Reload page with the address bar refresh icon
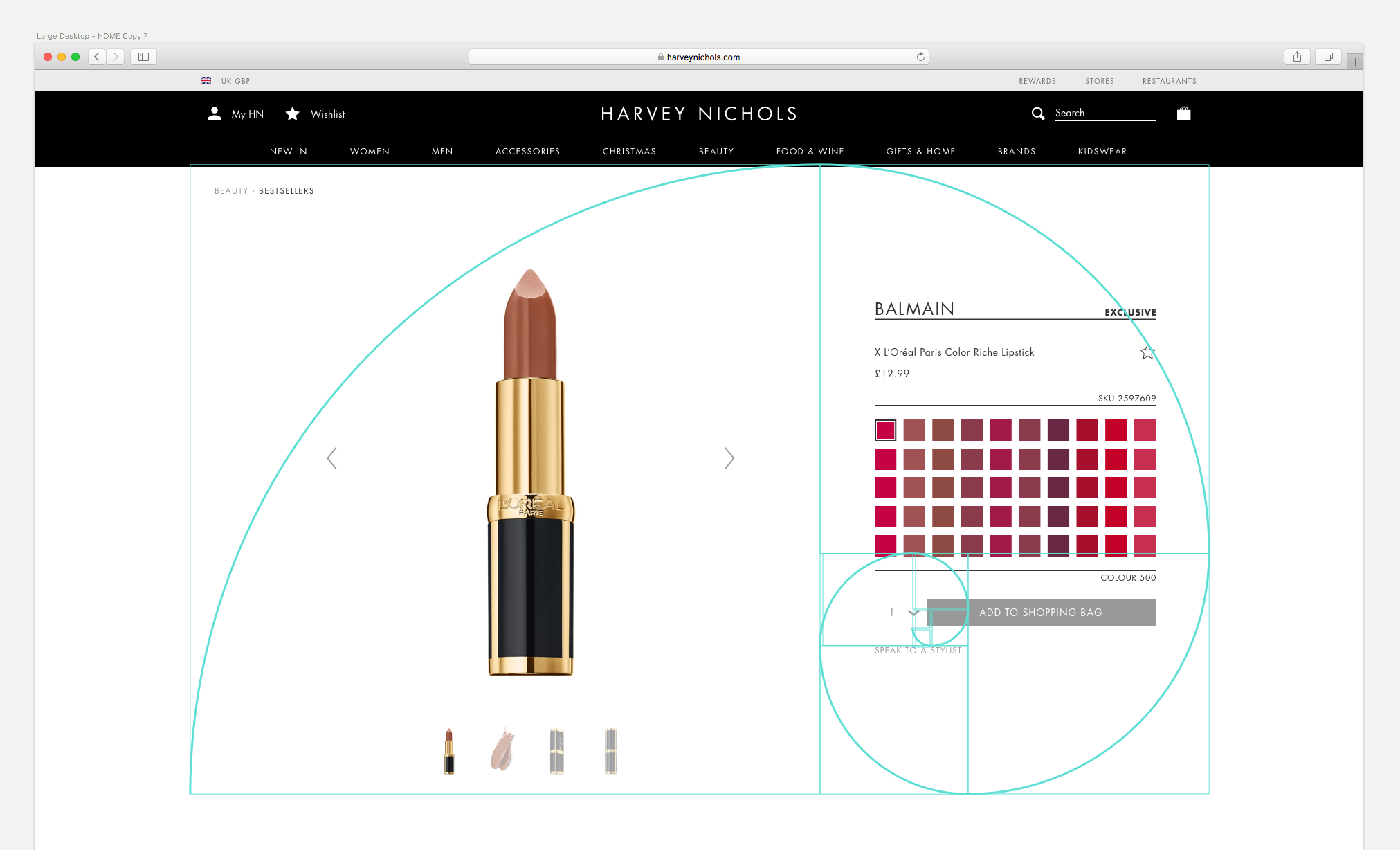Screen dimensions: 1400x850 (920, 57)
